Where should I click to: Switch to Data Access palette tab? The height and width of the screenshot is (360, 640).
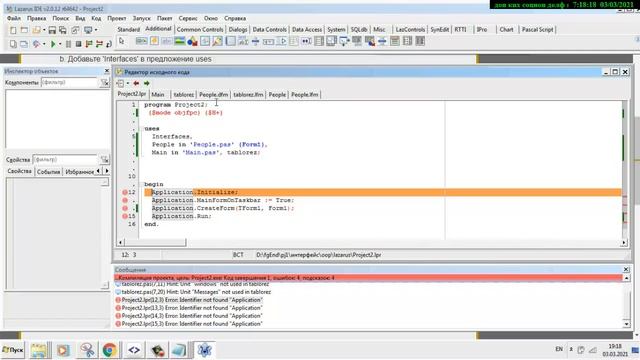pyautogui.click(x=307, y=29)
